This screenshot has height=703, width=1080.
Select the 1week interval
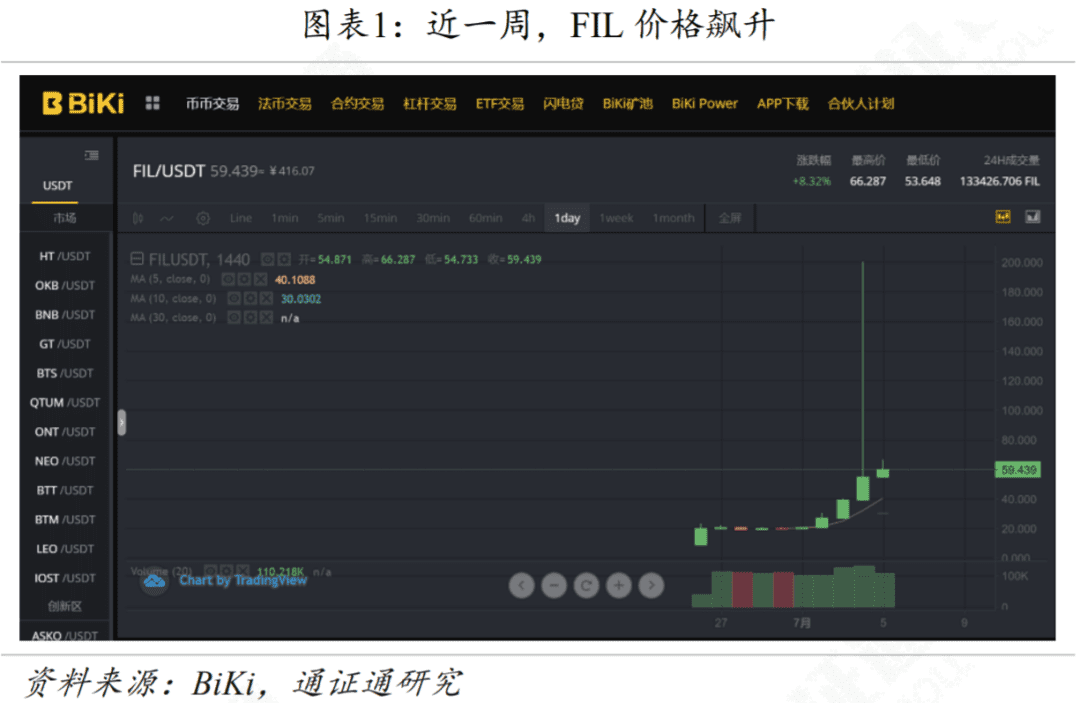[616, 218]
